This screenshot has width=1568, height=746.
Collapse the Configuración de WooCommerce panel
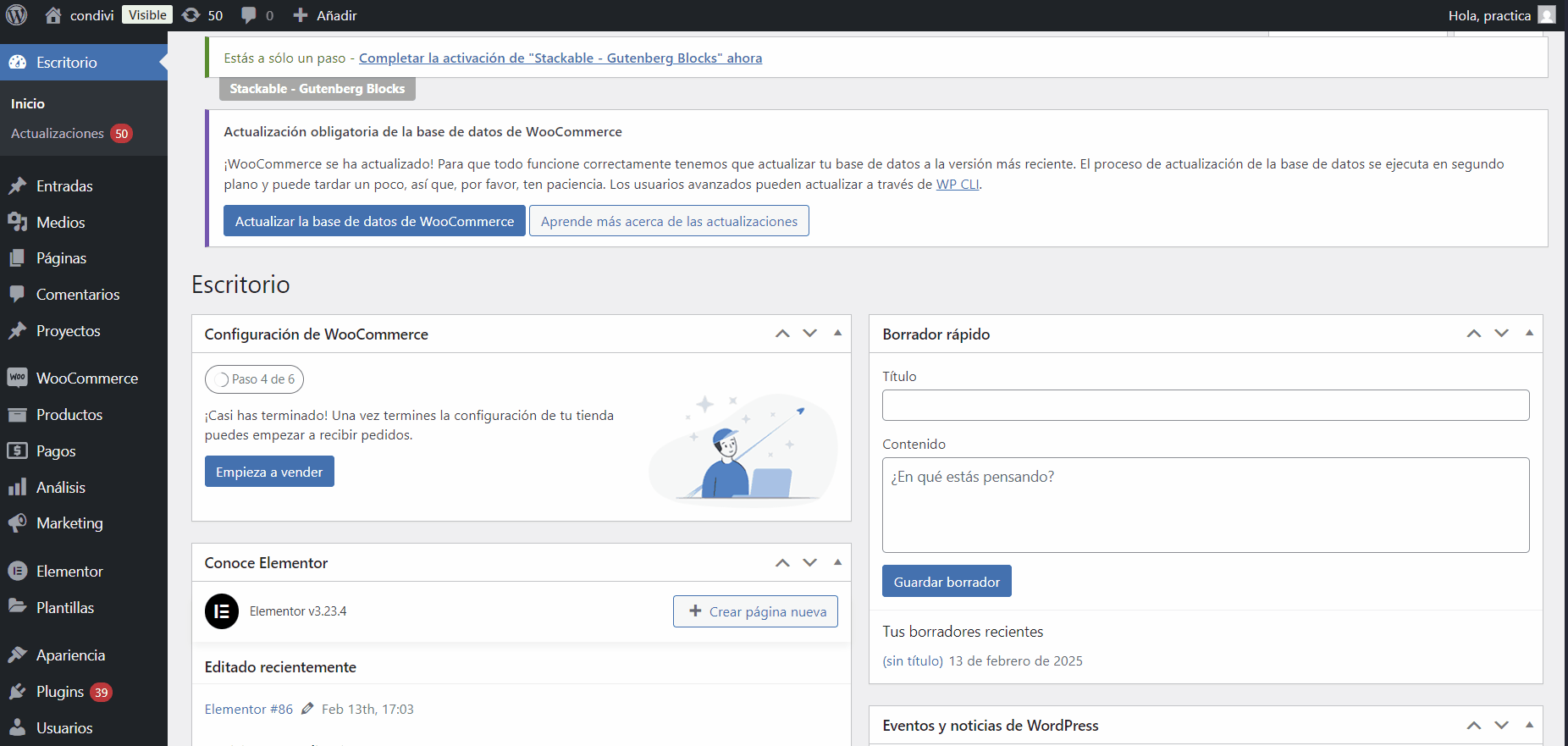837,334
